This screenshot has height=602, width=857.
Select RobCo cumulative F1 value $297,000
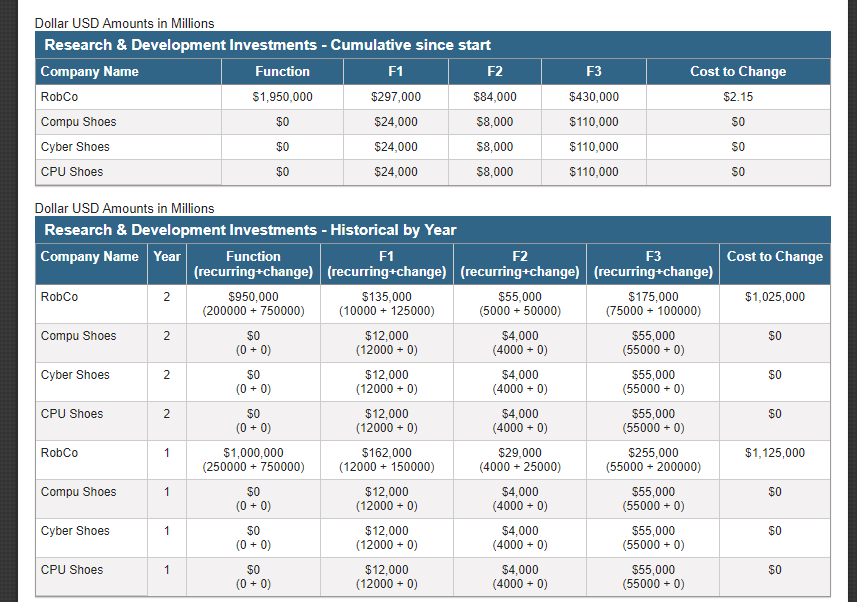pyautogui.click(x=396, y=97)
